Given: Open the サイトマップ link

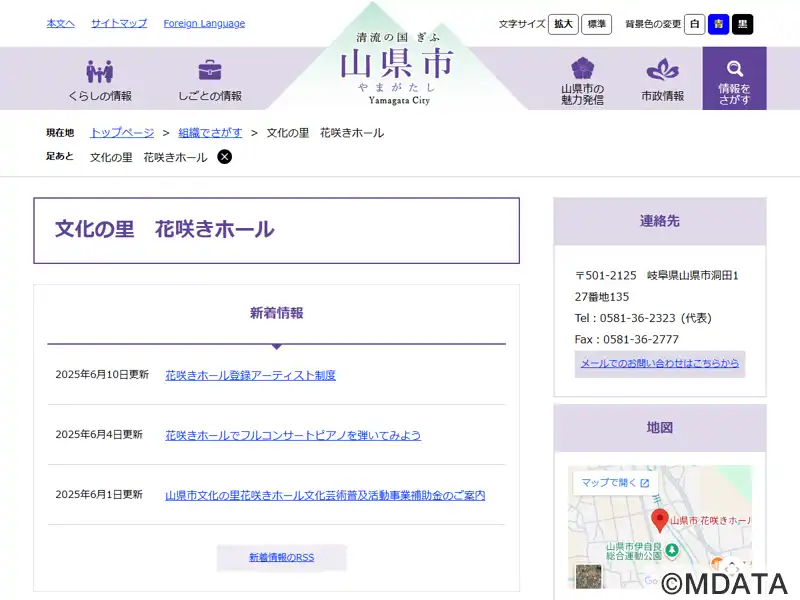Looking at the screenshot, I should point(119,23).
